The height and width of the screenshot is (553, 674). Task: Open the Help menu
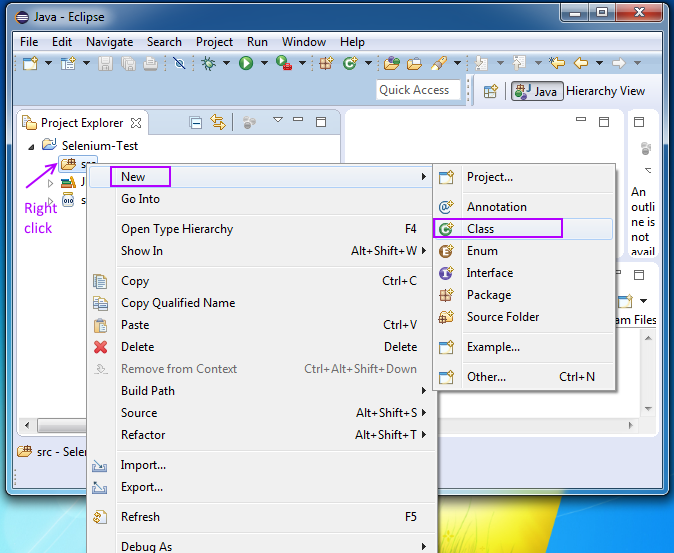point(352,42)
